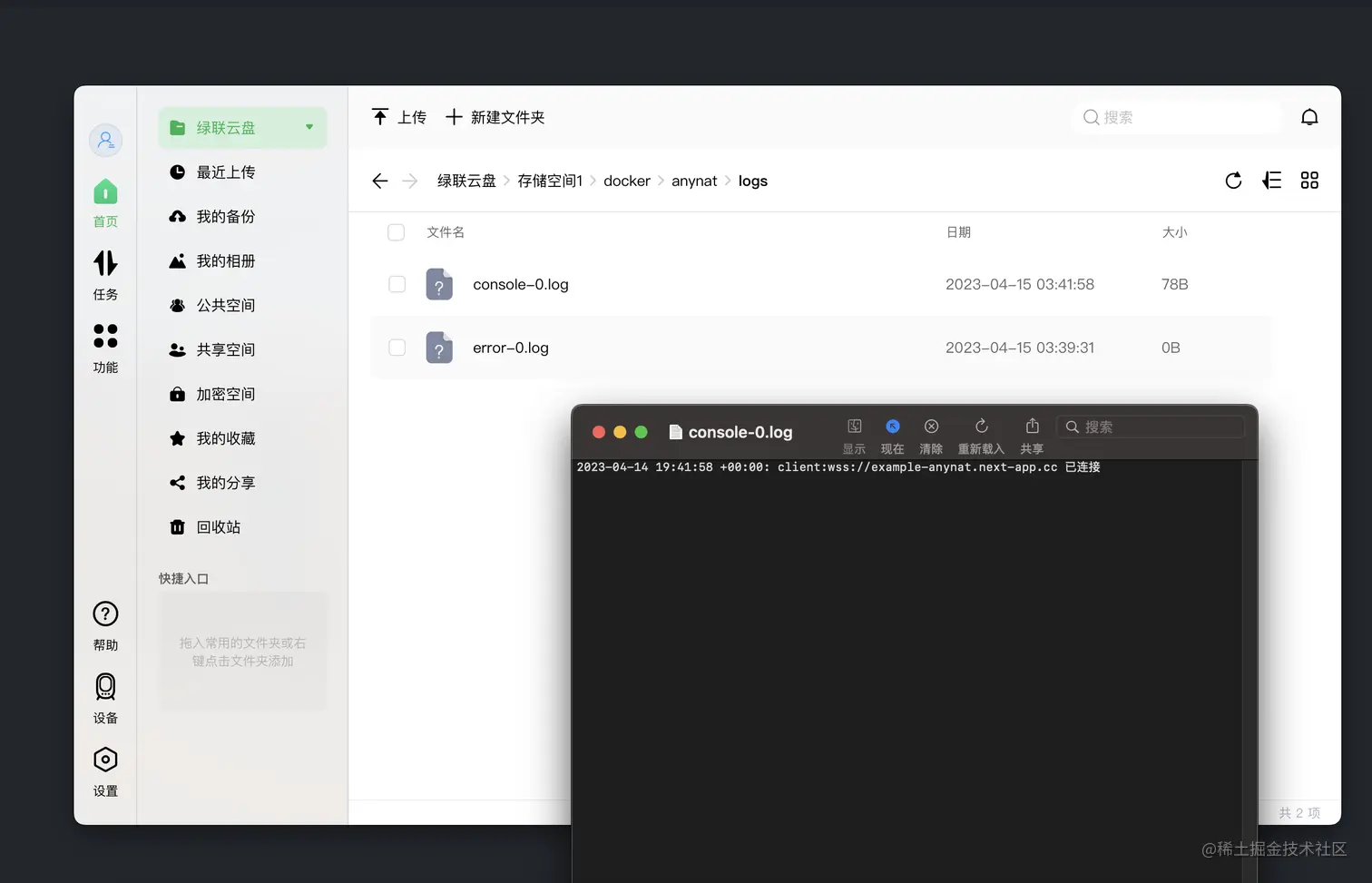Click the cloud drive 搜索 search field

(1177, 117)
